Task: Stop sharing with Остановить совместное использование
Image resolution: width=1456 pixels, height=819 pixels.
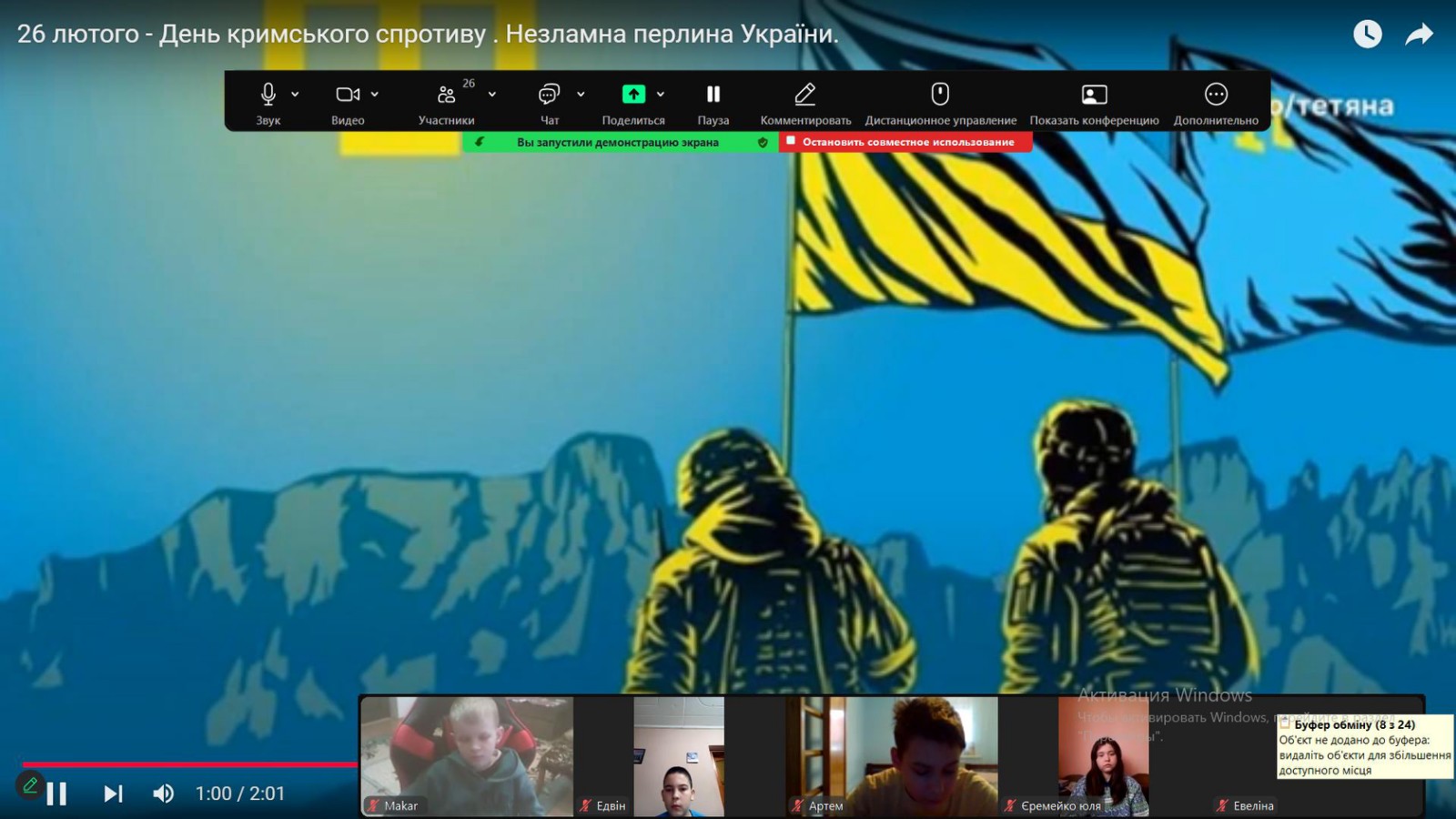Action: 905,142
